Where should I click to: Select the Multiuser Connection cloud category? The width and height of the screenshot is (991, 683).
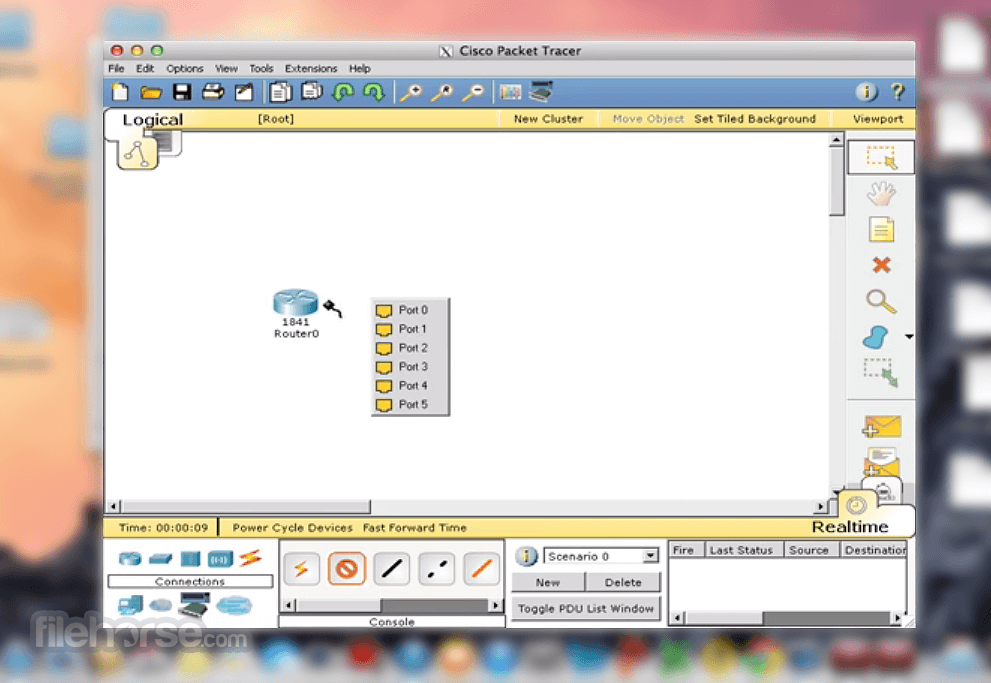coord(234,605)
